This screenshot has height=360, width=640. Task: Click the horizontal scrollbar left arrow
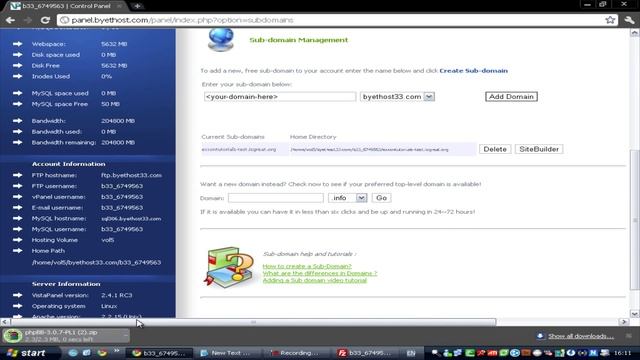[4, 322]
